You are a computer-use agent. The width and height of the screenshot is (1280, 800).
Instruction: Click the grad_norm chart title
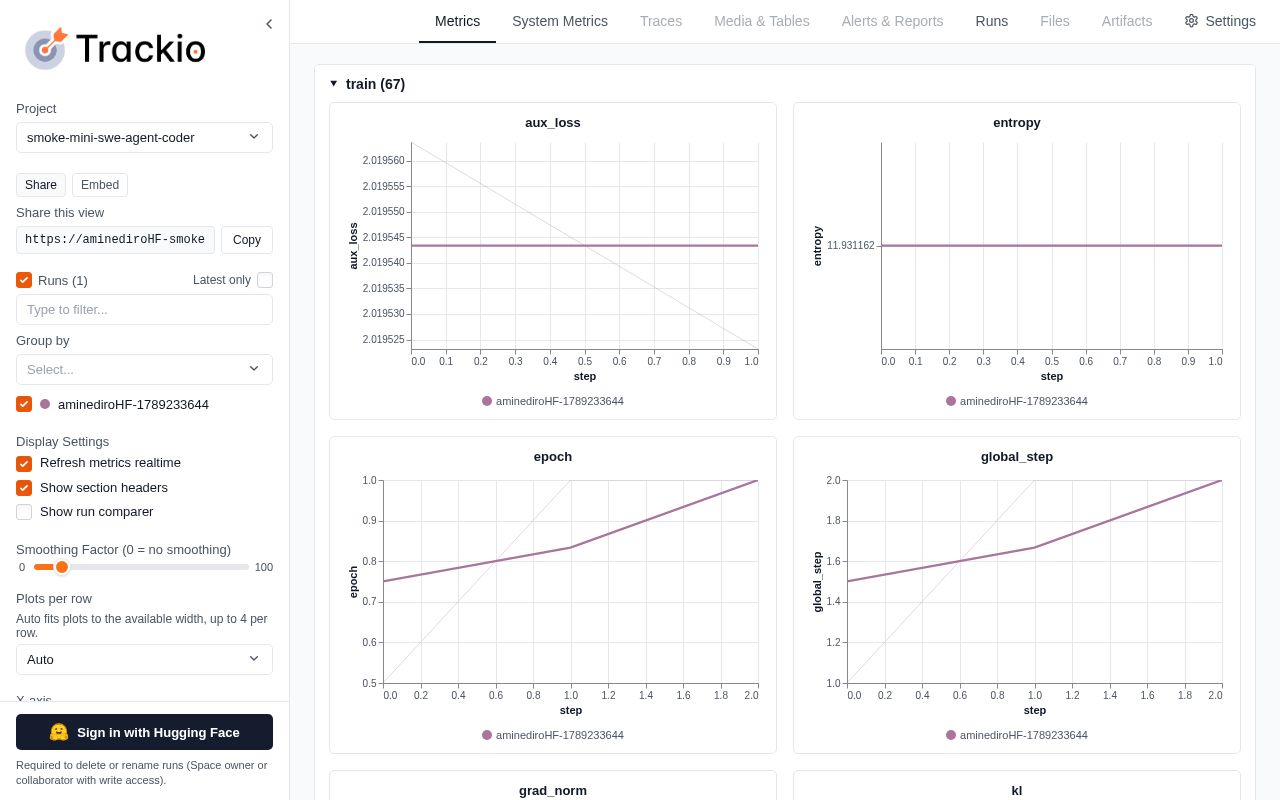553,790
